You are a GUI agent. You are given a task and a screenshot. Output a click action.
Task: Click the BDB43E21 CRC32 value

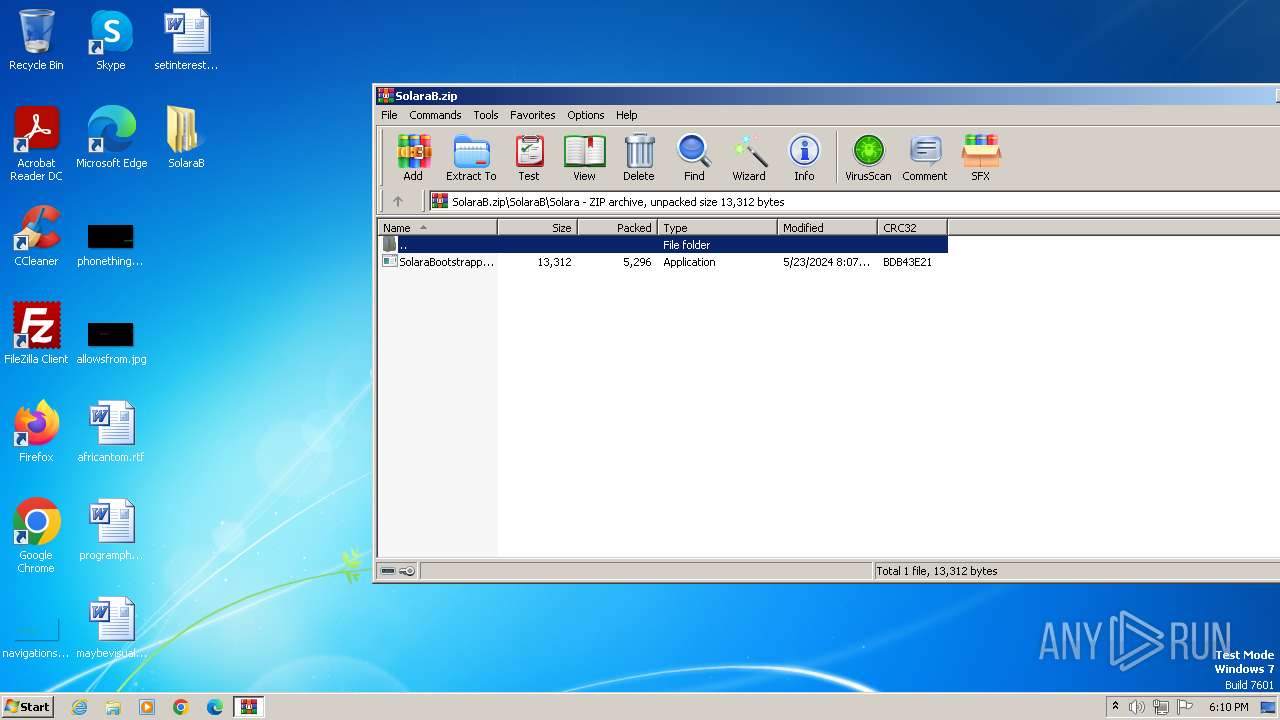pyautogui.click(x=907, y=262)
